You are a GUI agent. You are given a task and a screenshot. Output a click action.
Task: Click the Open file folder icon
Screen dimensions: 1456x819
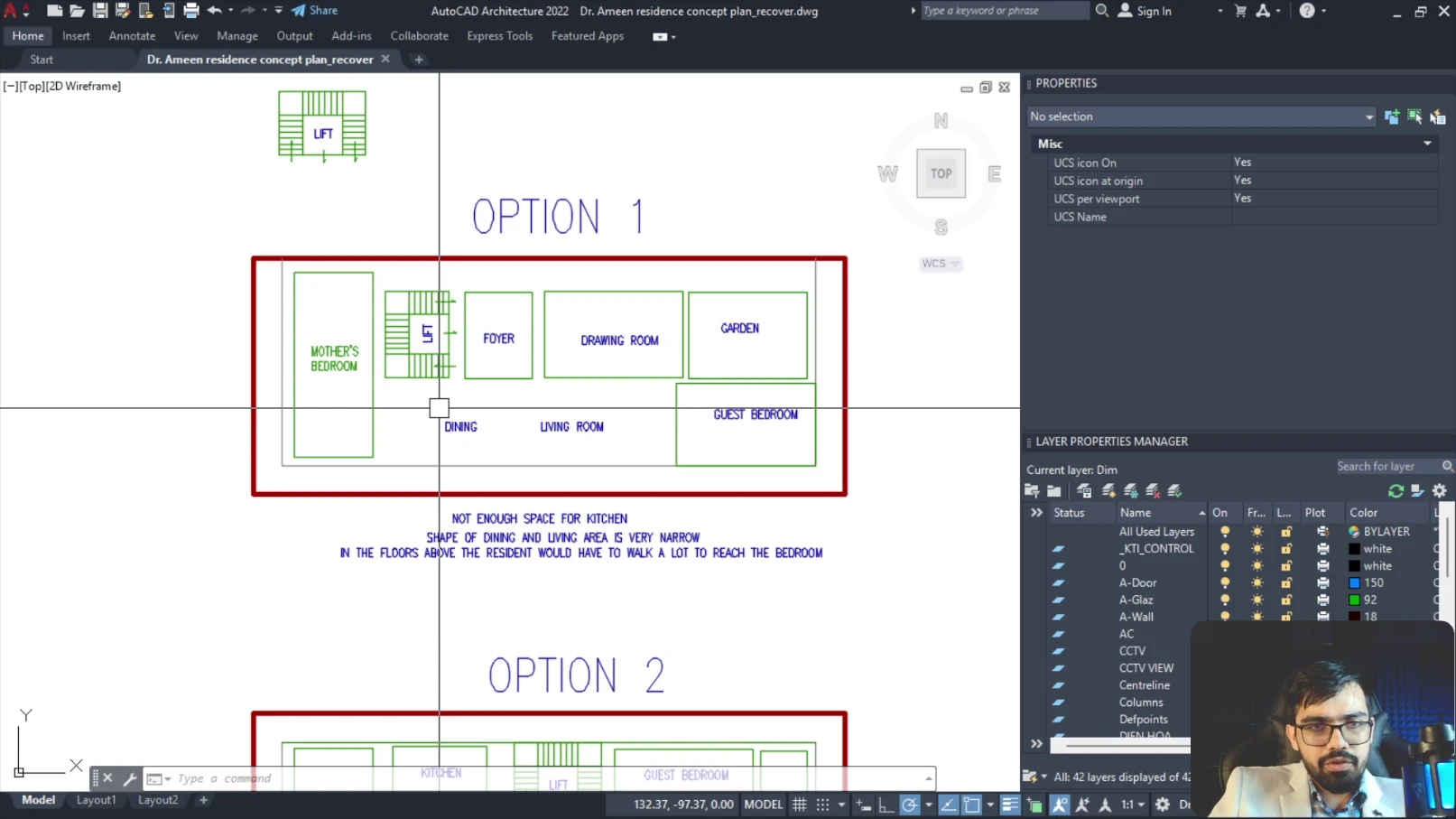pos(77,11)
